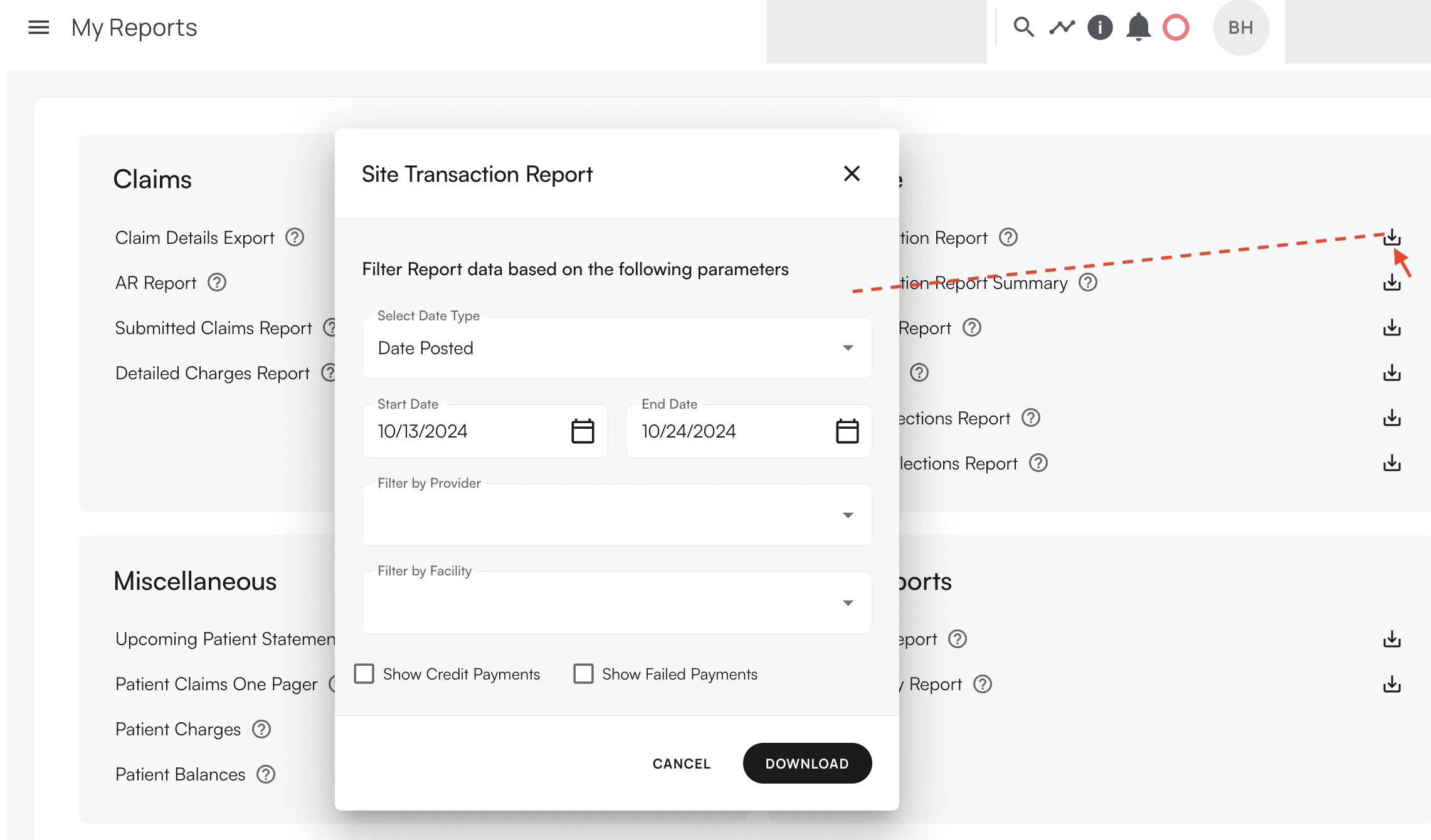Open the BH user avatar menu
1431x840 pixels.
click(1240, 28)
